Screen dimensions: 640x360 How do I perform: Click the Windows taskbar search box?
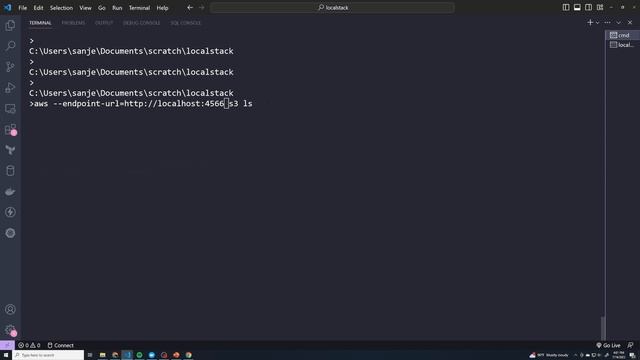coord(48,355)
